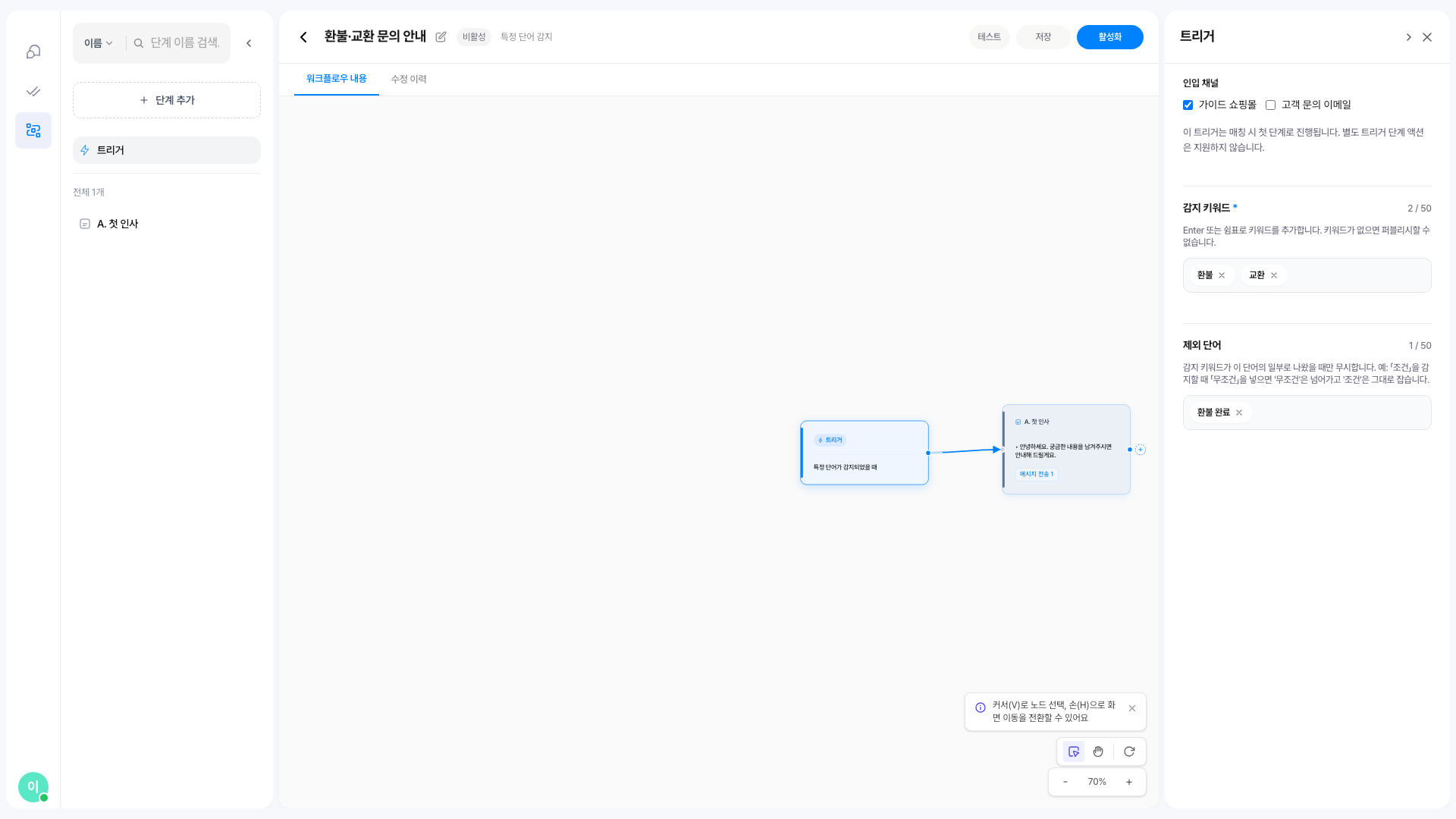Screen dimensions: 1456x819
Task: Select the hand pan tool
Action: (x=1098, y=752)
